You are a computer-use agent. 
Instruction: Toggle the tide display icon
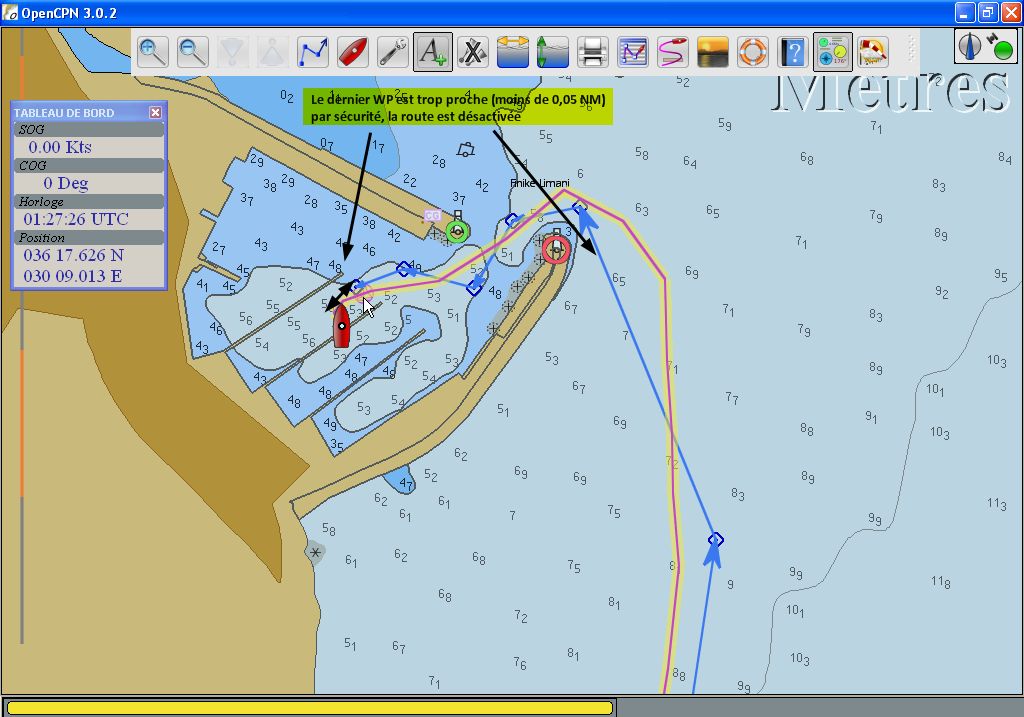click(513, 51)
